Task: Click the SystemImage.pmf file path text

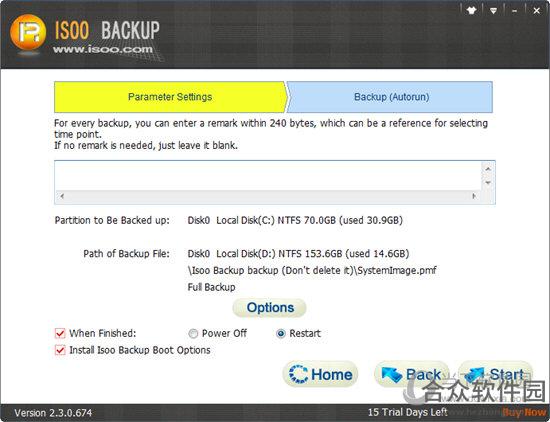Action: pyautogui.click(x=312, y=270)
